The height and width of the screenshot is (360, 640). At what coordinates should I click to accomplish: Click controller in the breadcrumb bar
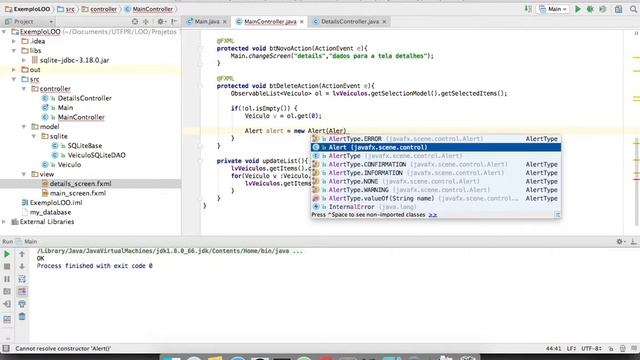[99, 9]
